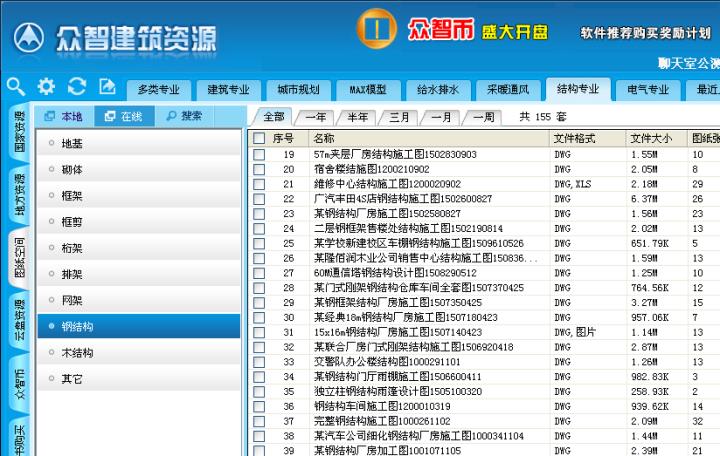Select 框架 in the category list
This screenshot has height=456, width=720.
[72, 196]
